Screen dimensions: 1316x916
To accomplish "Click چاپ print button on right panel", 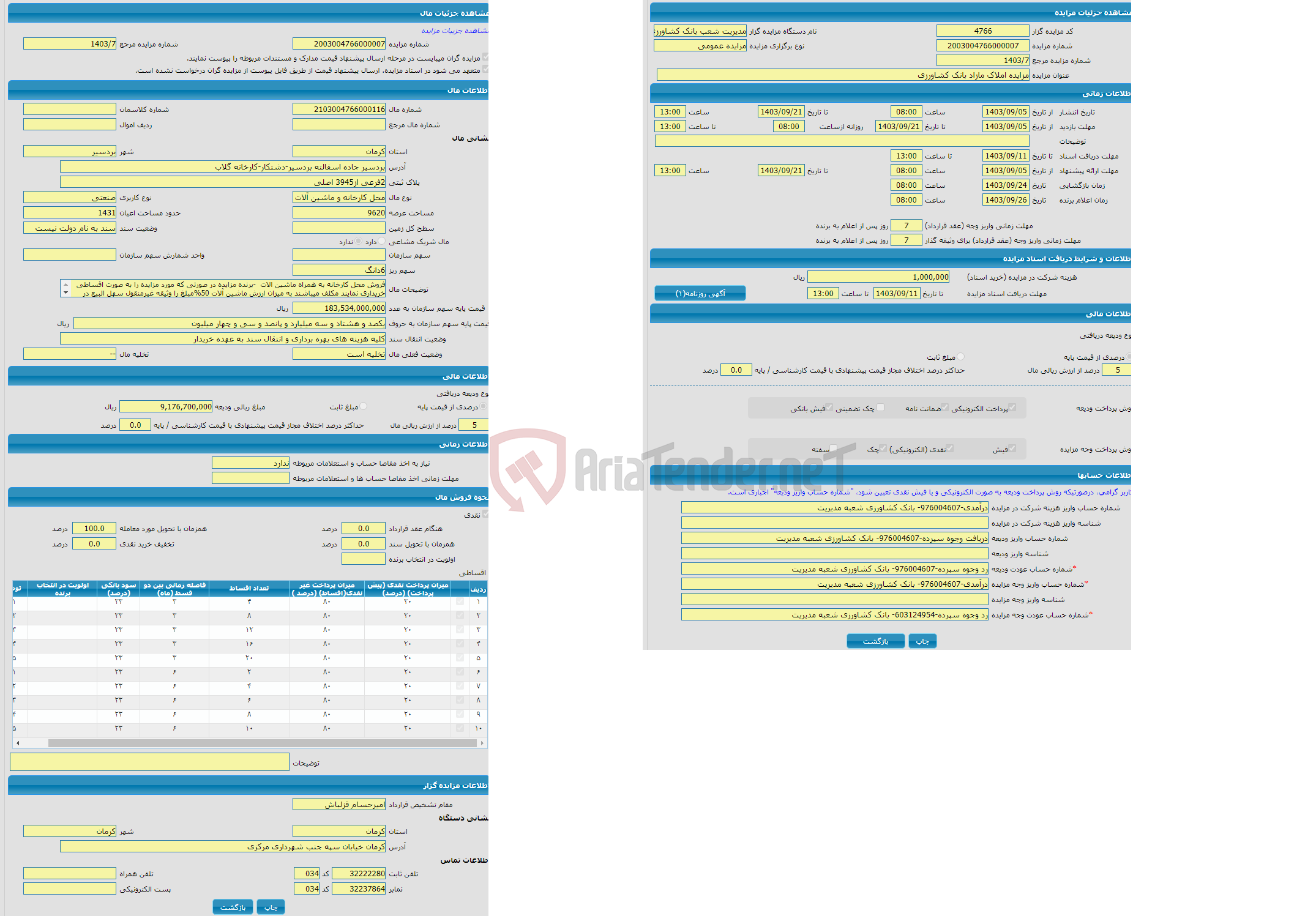I will (921, 641).
